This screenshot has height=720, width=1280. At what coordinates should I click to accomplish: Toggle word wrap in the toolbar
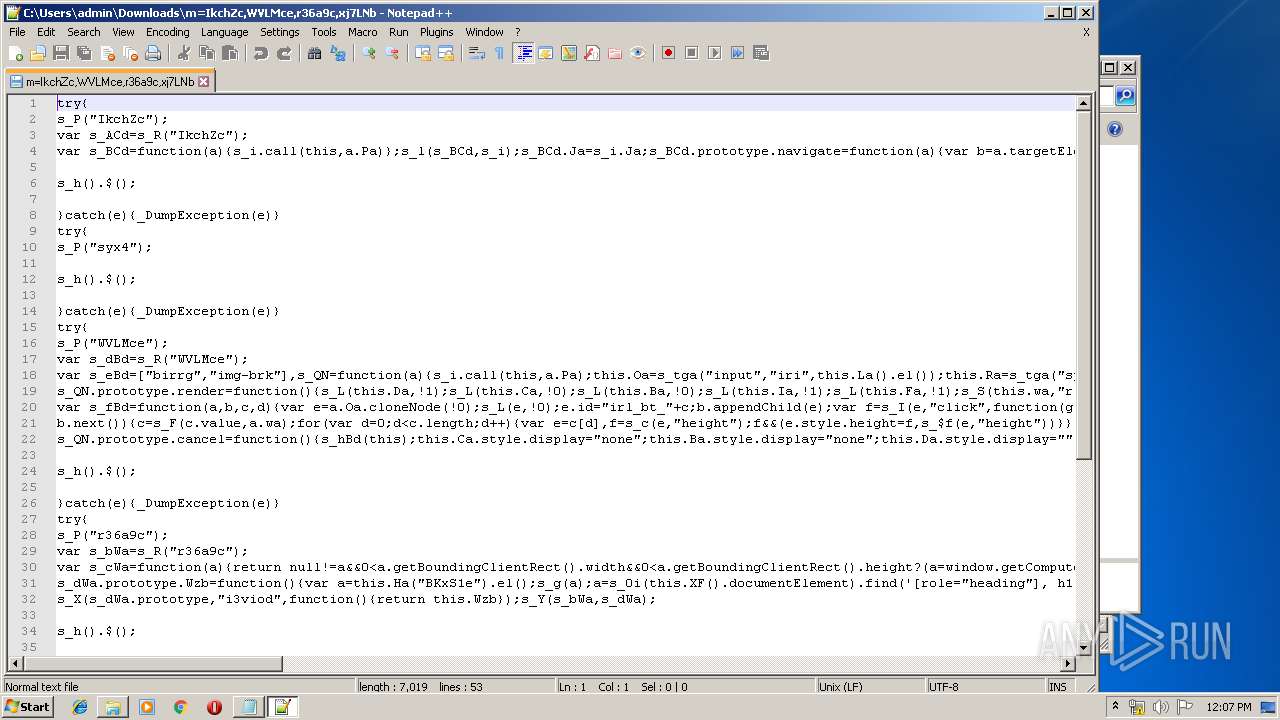coord(476,53)
